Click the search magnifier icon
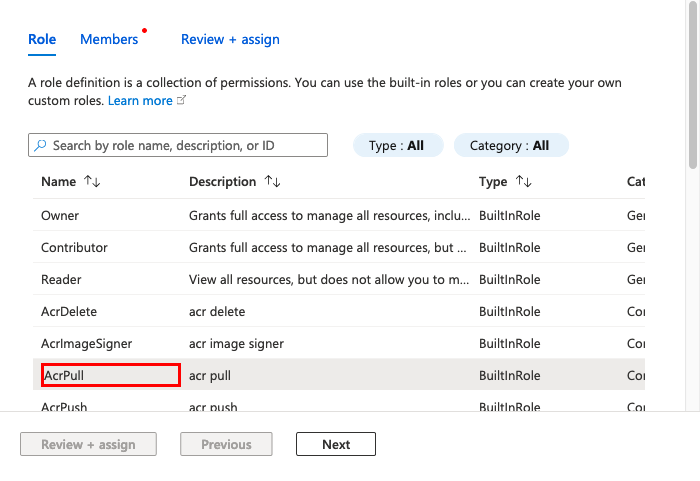This screenshot has height=481, width=700. tap(40, 146)
